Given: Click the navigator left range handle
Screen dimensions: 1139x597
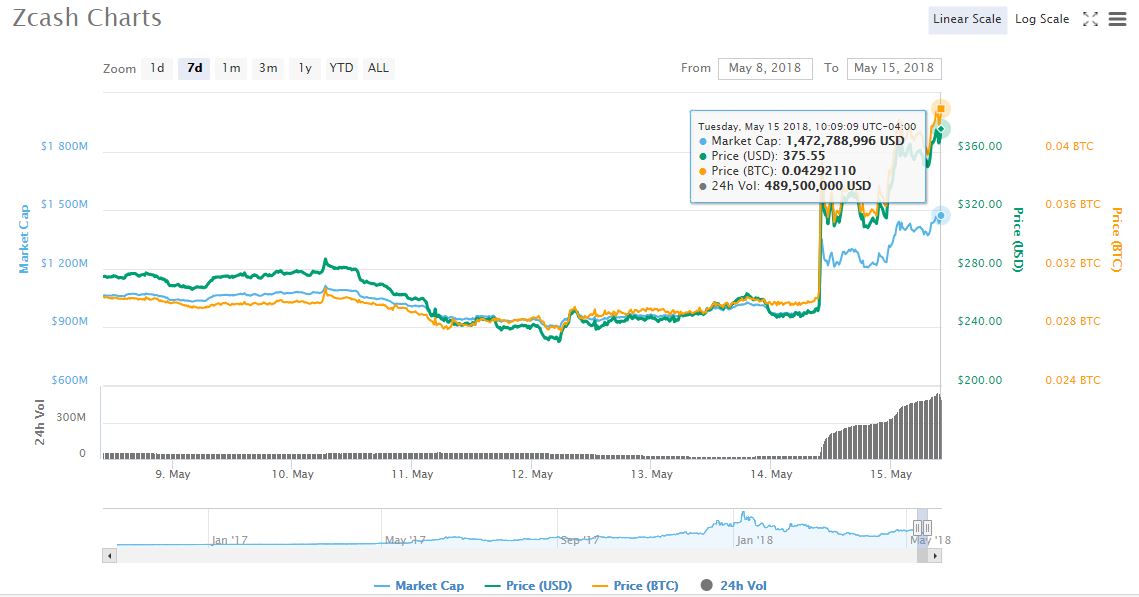Looking at the screenshot, I should [x=917, y=528].
